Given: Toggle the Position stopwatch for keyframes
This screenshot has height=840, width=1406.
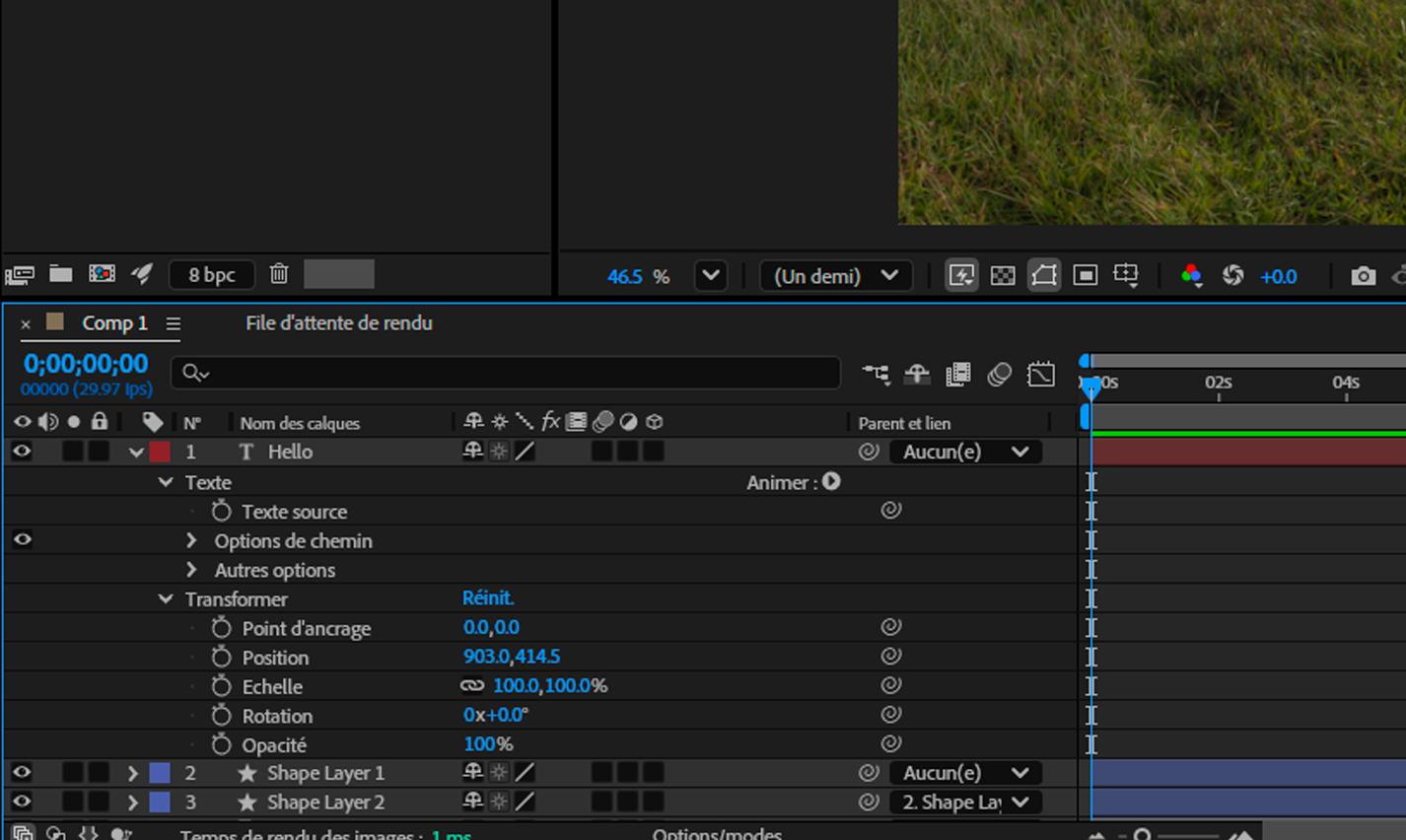Looking at the screenshot, I should 221,658.
